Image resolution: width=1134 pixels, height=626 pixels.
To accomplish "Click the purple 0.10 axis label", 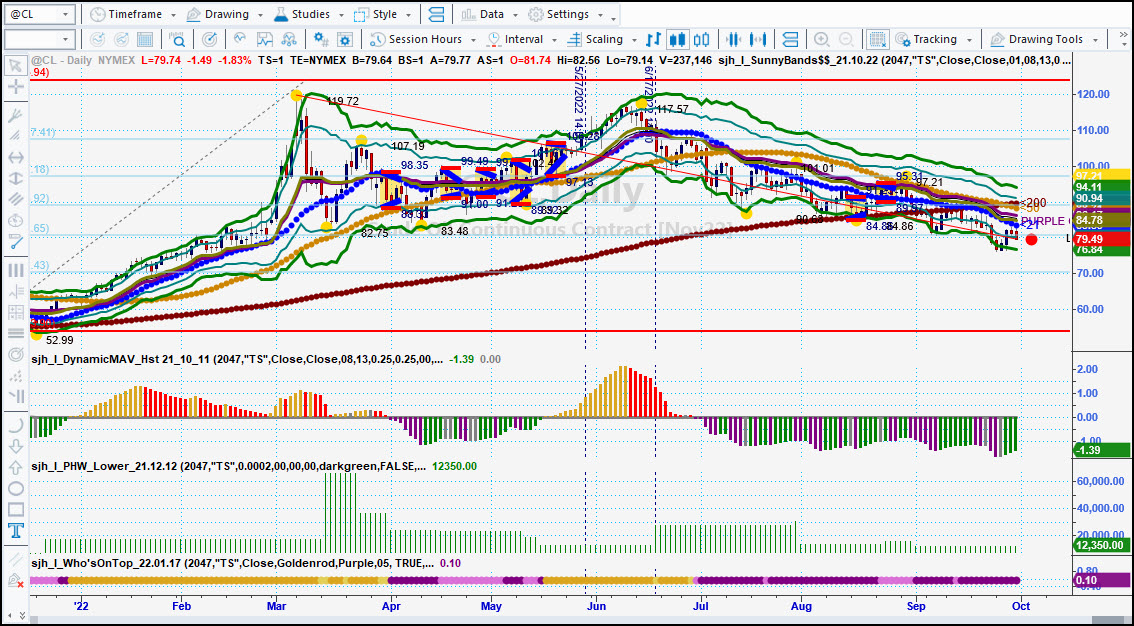I will [1099, 580].
